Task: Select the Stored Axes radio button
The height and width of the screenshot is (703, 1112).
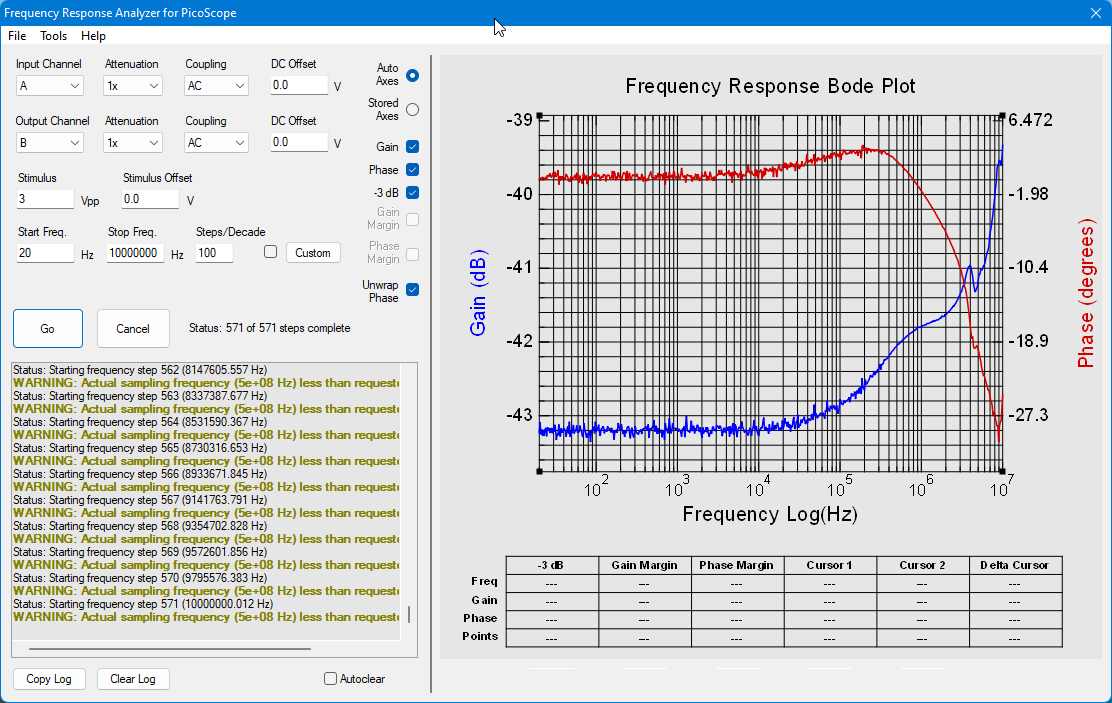Action: click(412, 110)
